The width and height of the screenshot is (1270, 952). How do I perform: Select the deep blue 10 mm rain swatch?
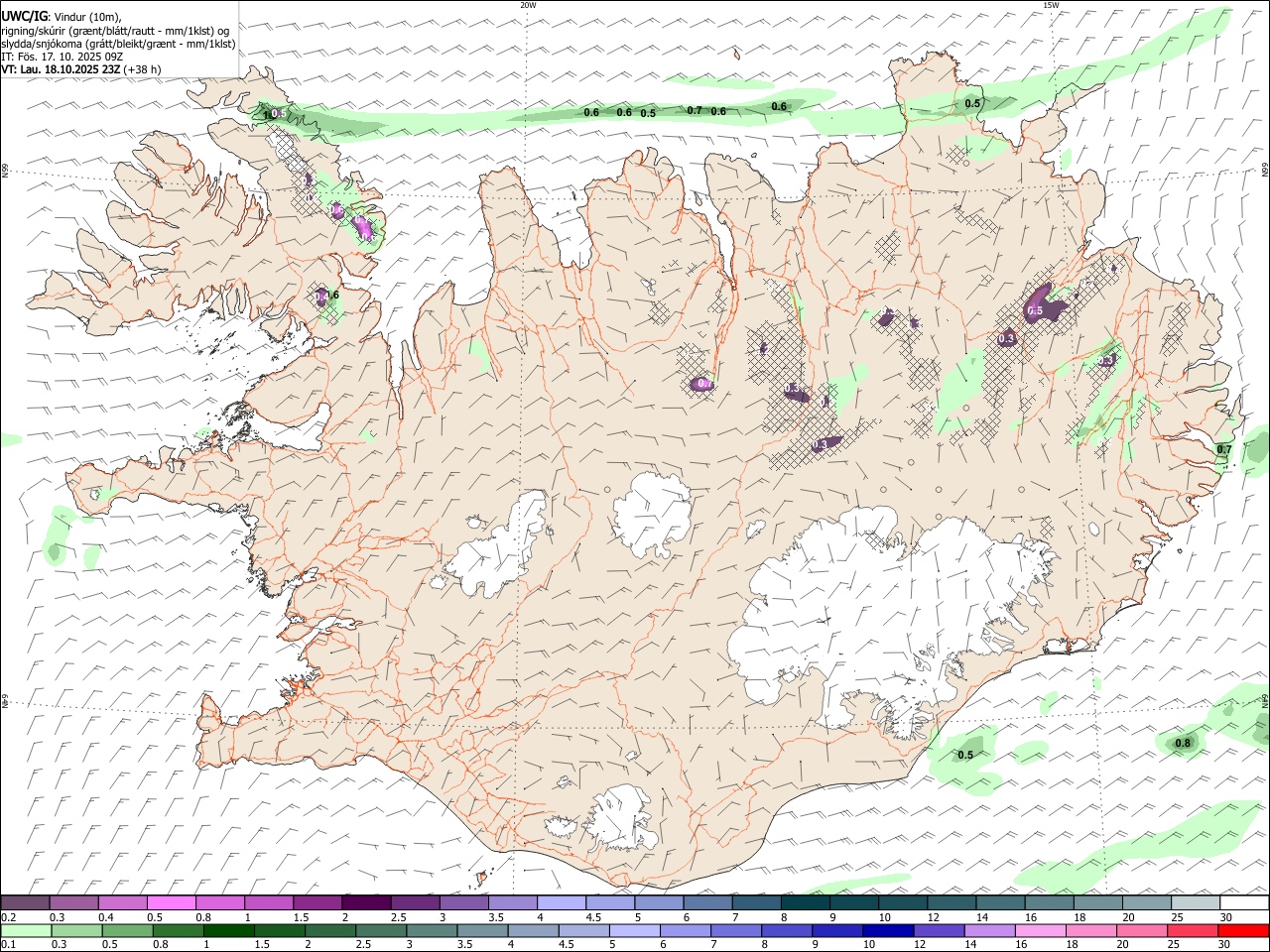(887, 930)
